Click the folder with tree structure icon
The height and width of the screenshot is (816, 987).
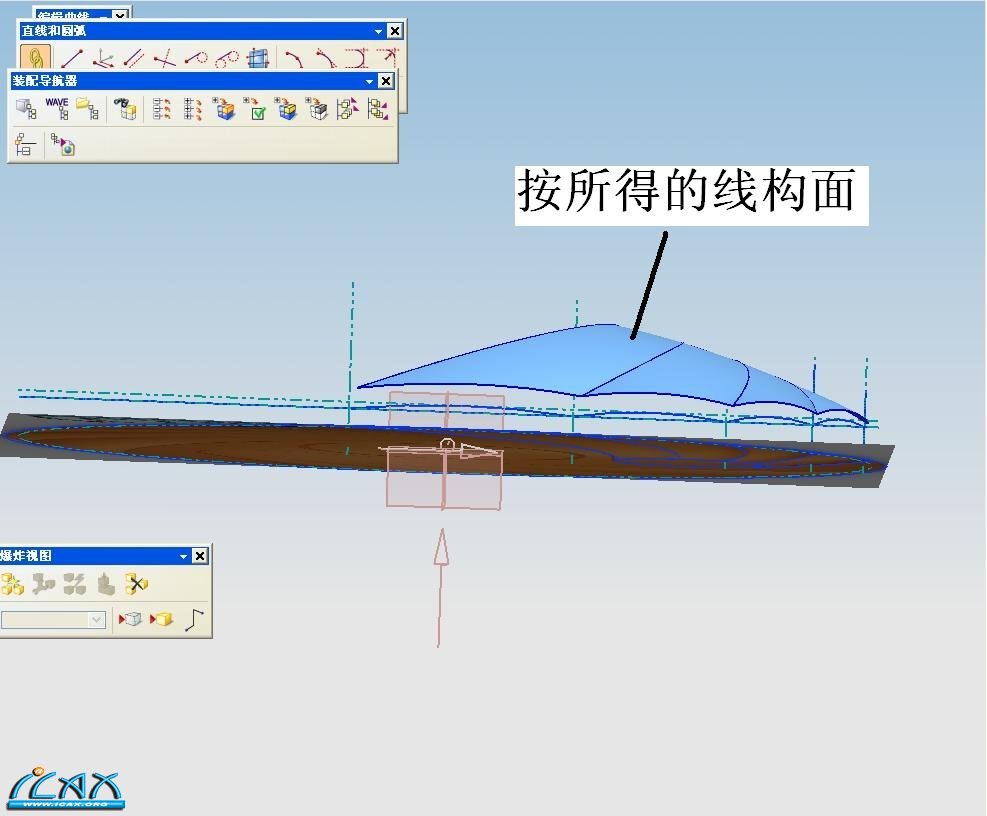point(87,109)
